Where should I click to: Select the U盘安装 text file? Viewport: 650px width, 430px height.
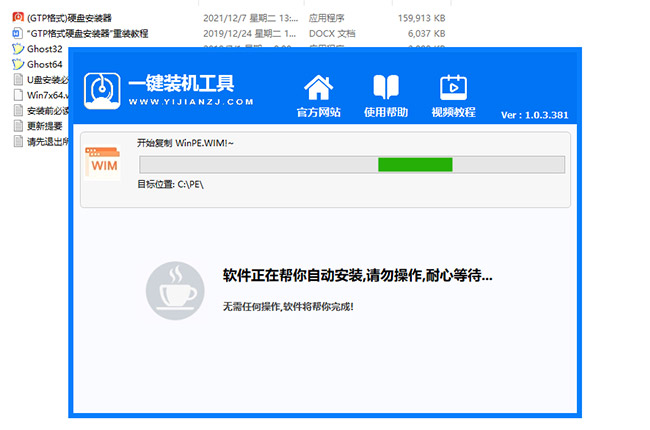tap(45, 80)
